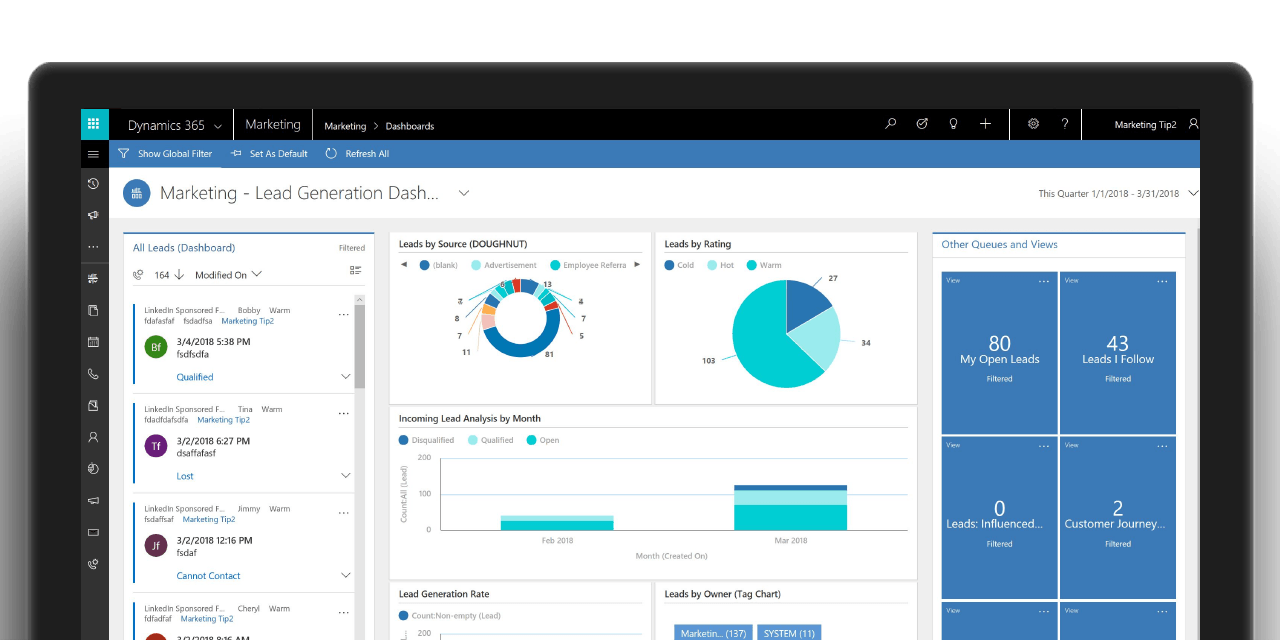Toggle Open legend in Incoming Lead Analysis
Viewport: 1280px width, 640px height.
point(543,440)
